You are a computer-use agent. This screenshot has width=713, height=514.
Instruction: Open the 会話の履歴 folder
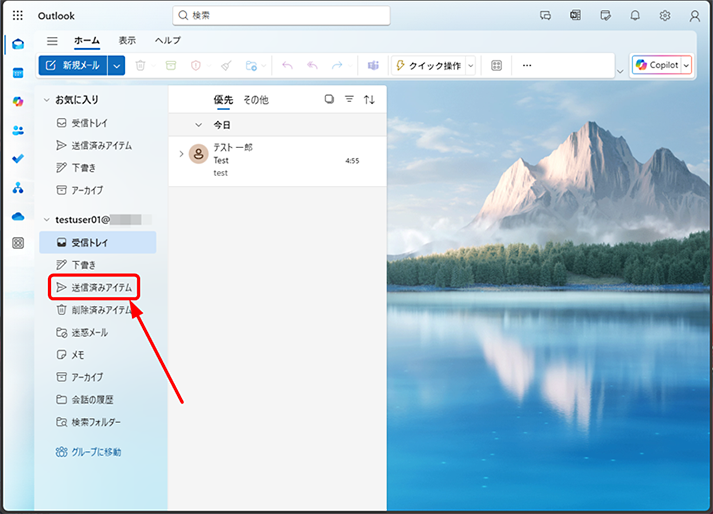[x=98, y=400]
